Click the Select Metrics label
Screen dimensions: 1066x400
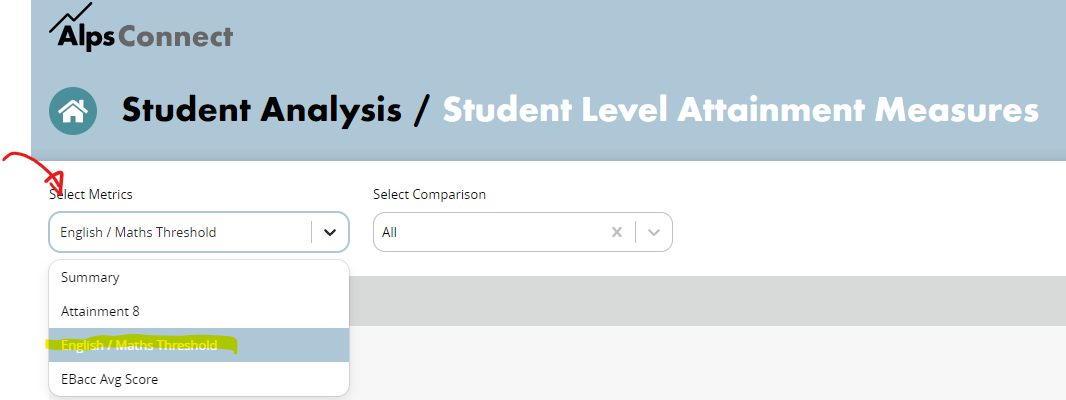tap(90, 195)
